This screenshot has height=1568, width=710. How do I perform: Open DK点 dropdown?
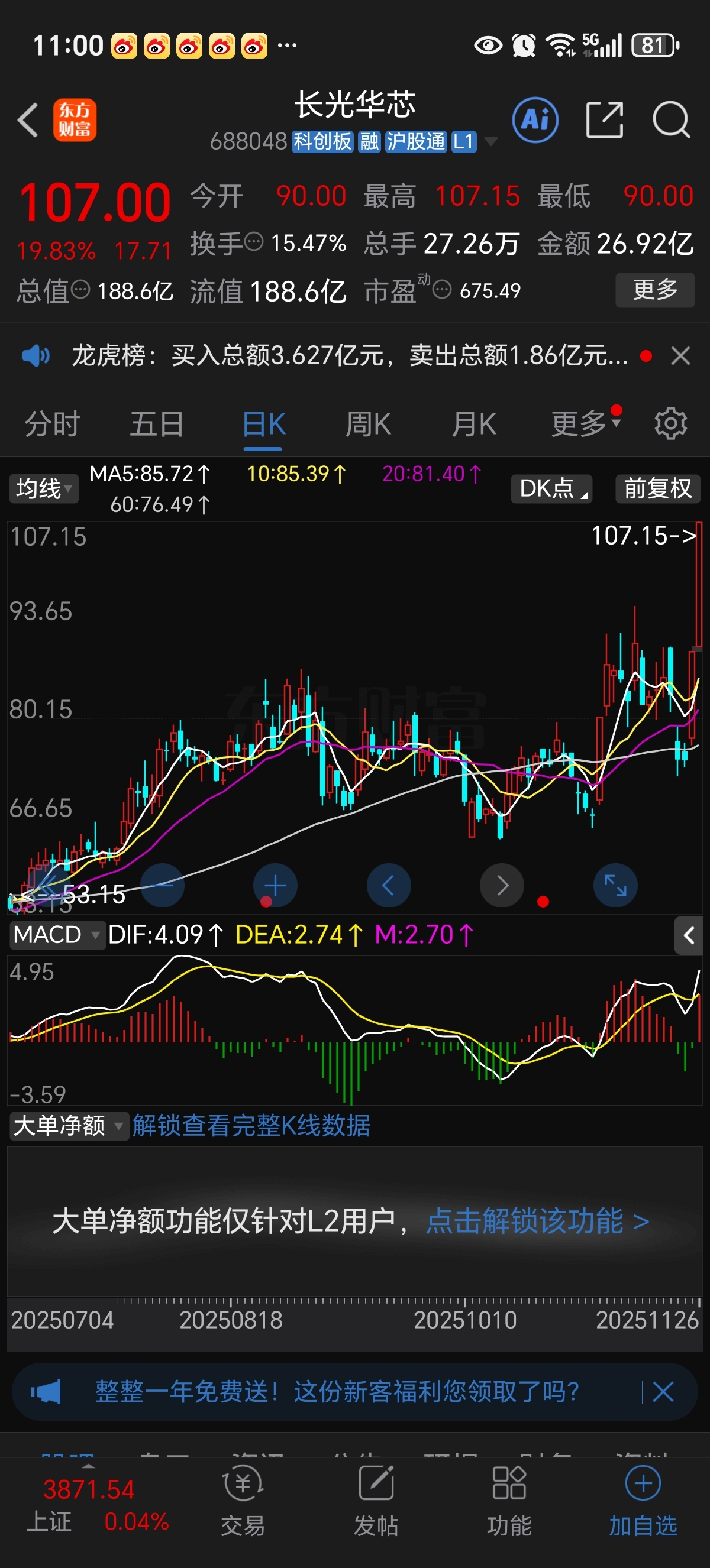[551, 488]
